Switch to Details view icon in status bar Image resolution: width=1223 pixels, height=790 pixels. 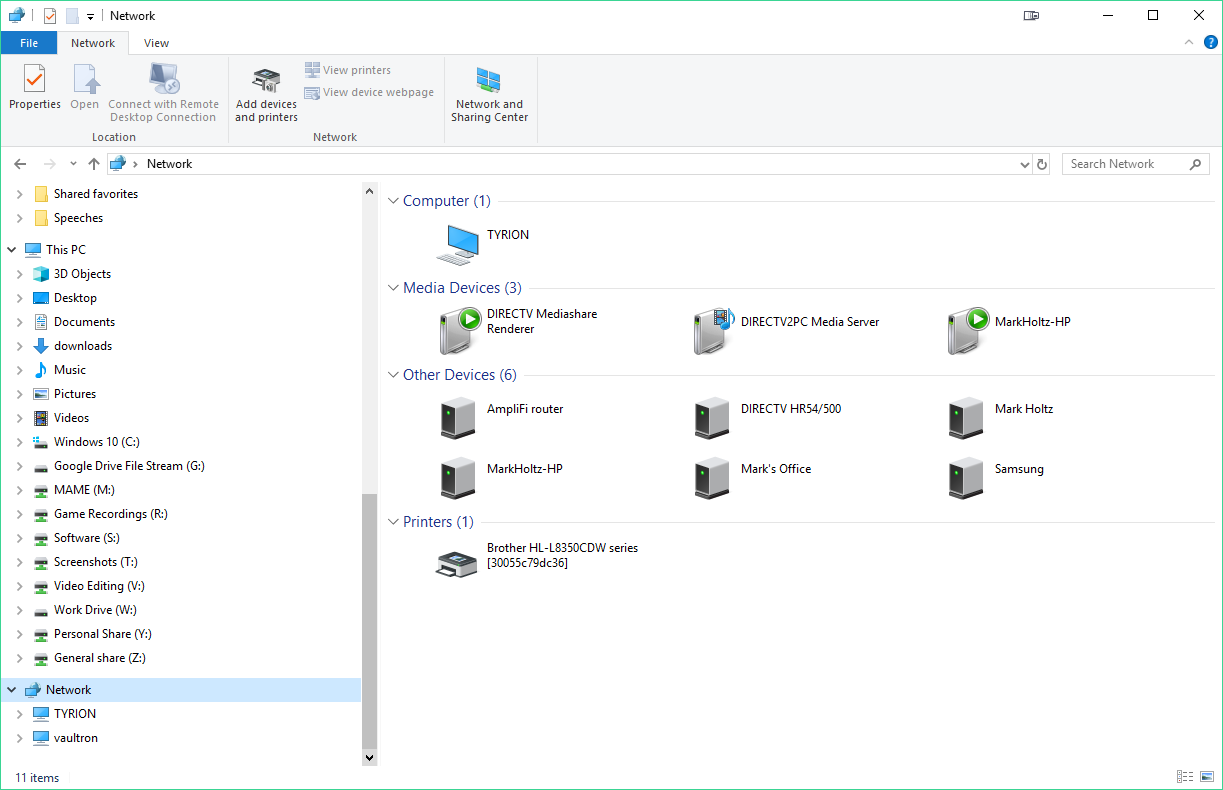[x=1185, y=777]
